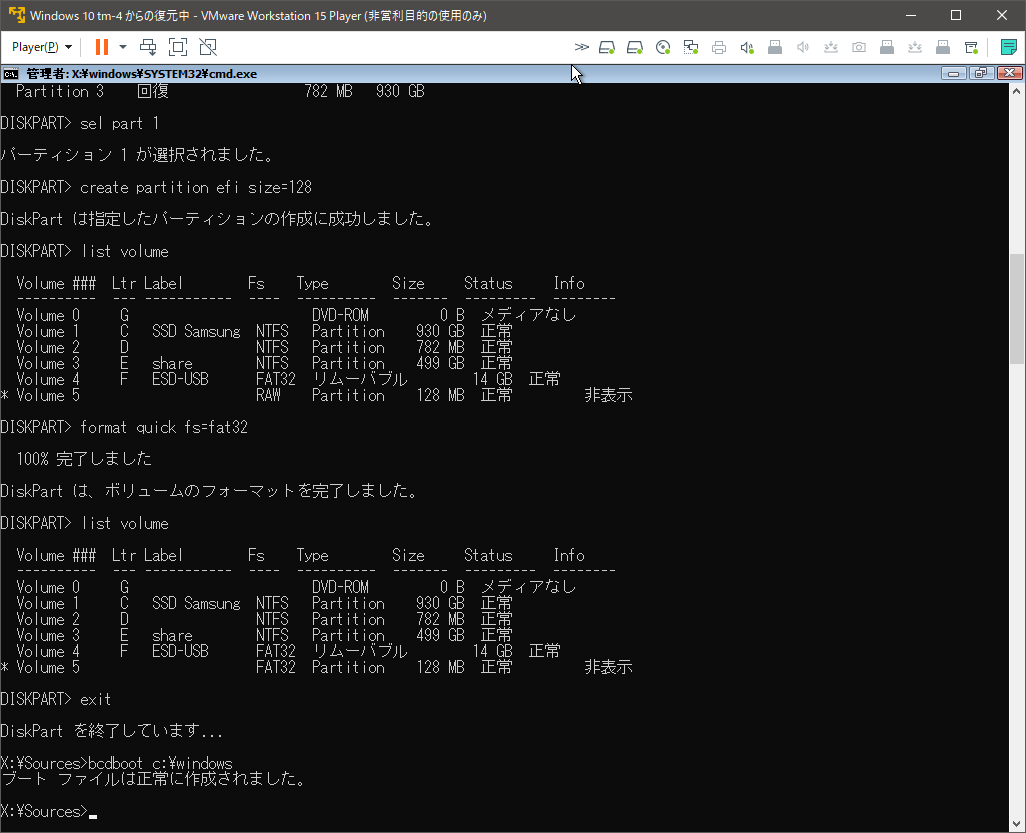Image resolution: width=1026 pixels, height=833 pixels.
Task: Minimize the cmd.exe console window
Action: (x=953, y=73)
